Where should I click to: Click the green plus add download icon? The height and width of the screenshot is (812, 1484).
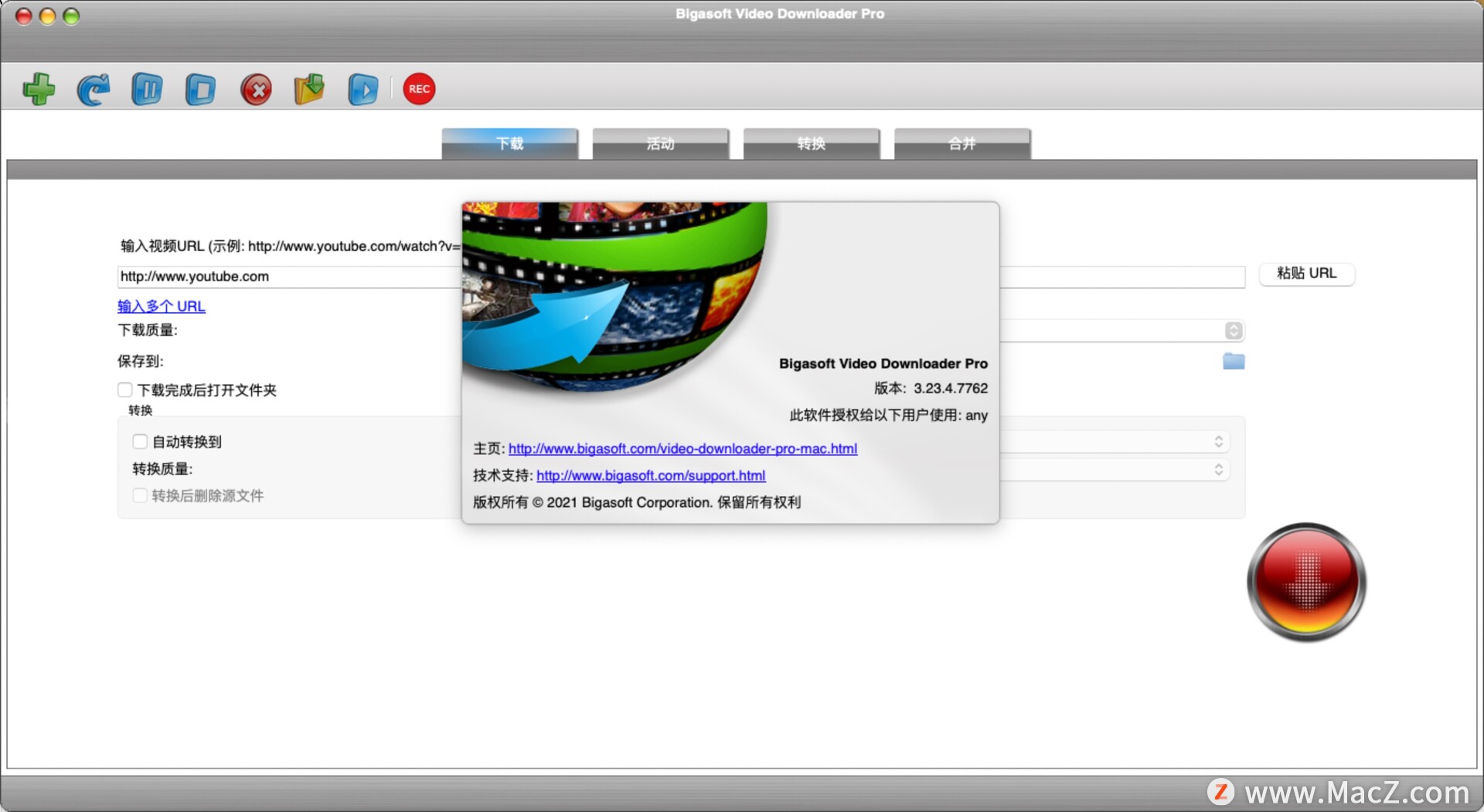(x=39, y=89)
